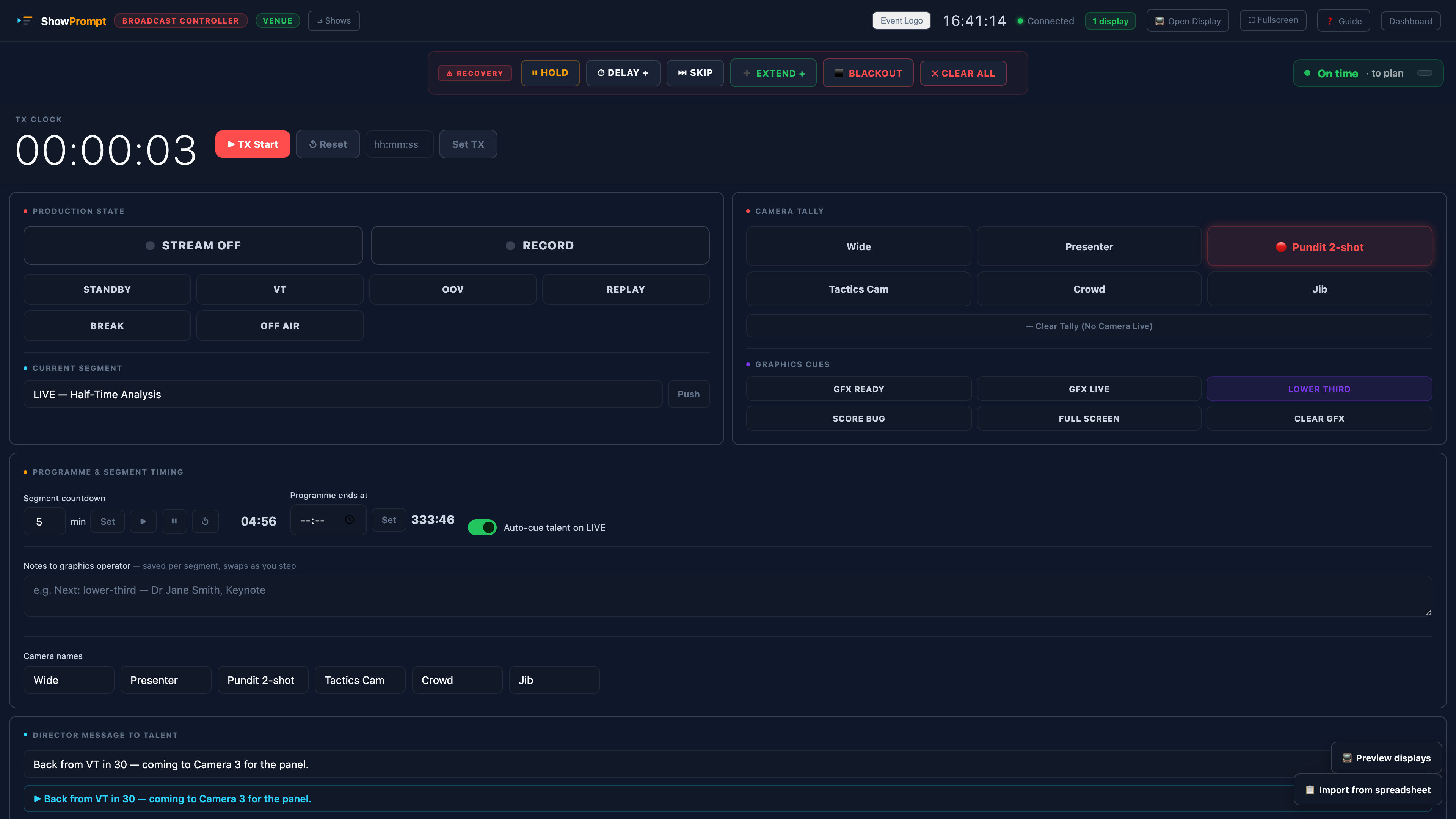
Task: Open the clock picker in Programme ends at
Action: point(349,520)
